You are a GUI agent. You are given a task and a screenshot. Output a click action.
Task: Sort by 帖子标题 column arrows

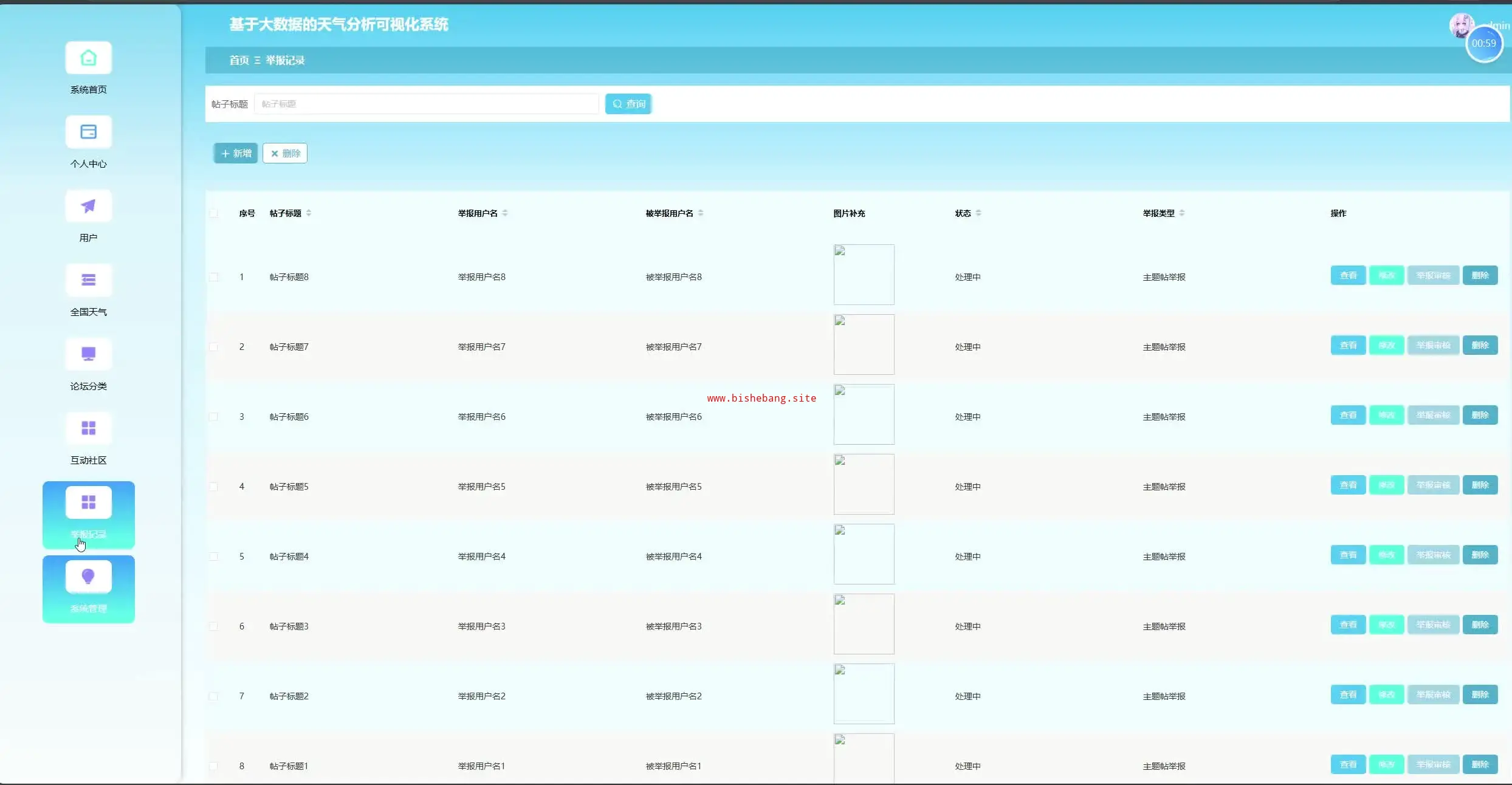coord(309,213)
